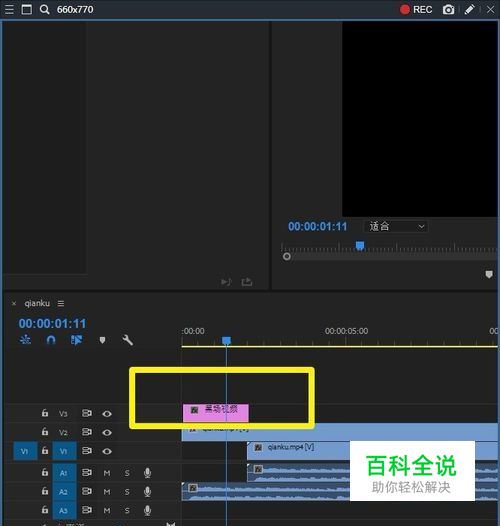Click the A1 track target button

coord(64,473)
